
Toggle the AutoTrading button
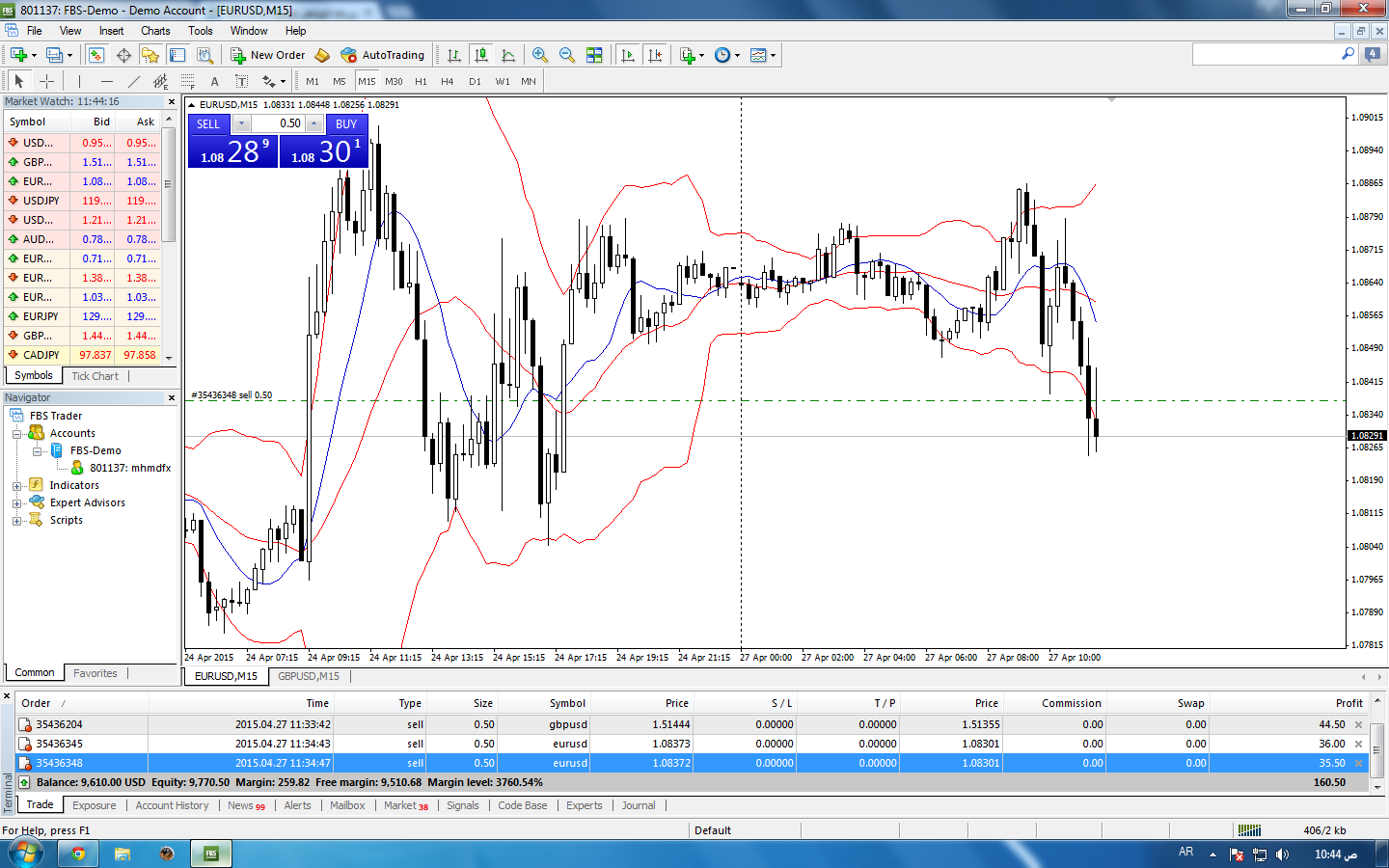[383, 55]
